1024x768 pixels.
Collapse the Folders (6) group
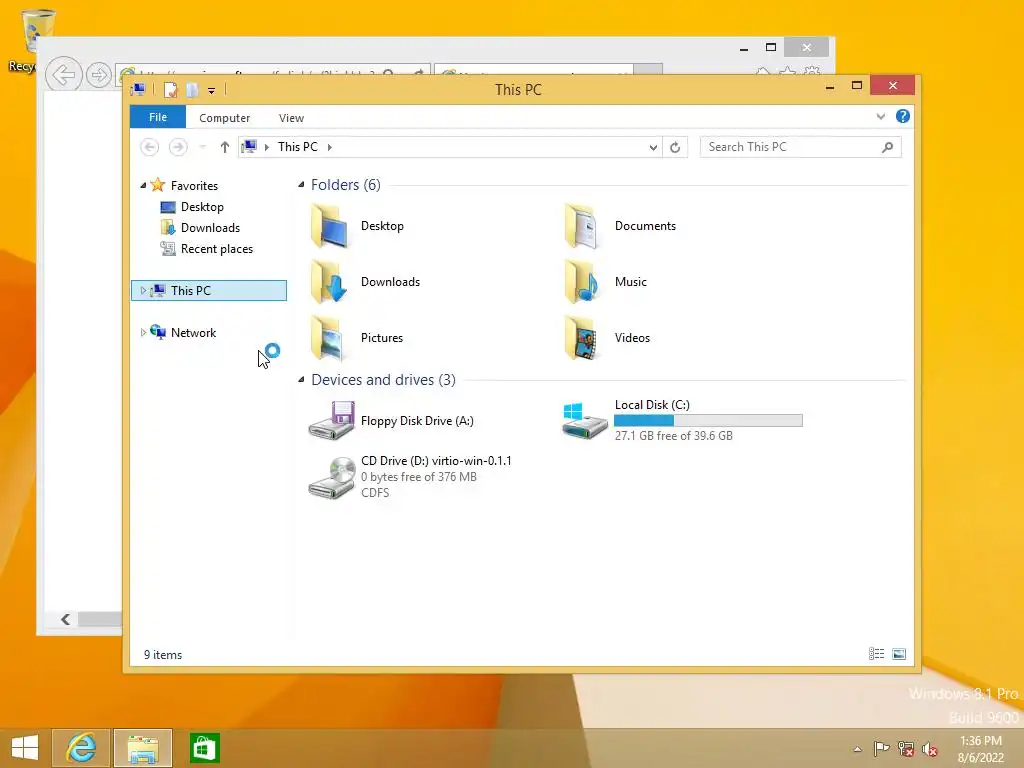tap(301, 185)
